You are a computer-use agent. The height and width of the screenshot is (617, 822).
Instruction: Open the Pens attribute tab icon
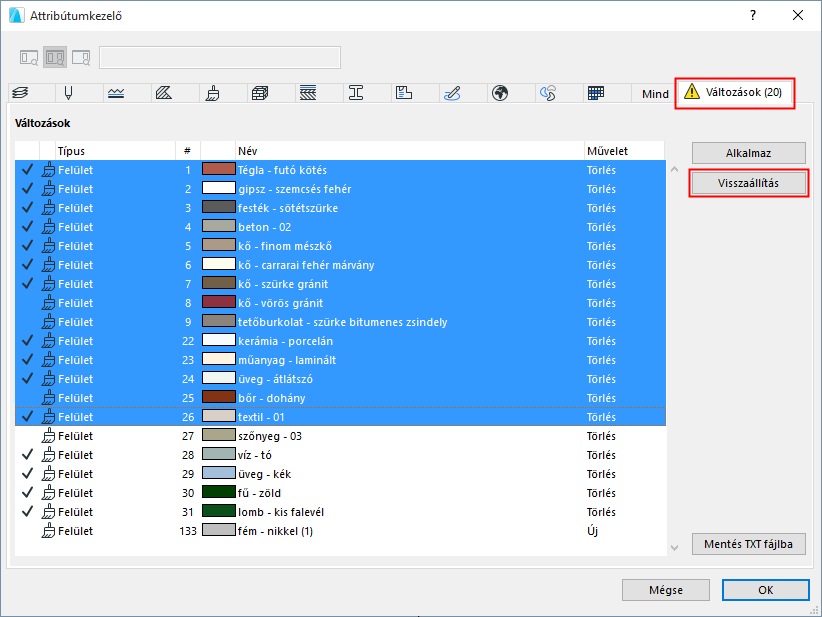pos(68,93)
